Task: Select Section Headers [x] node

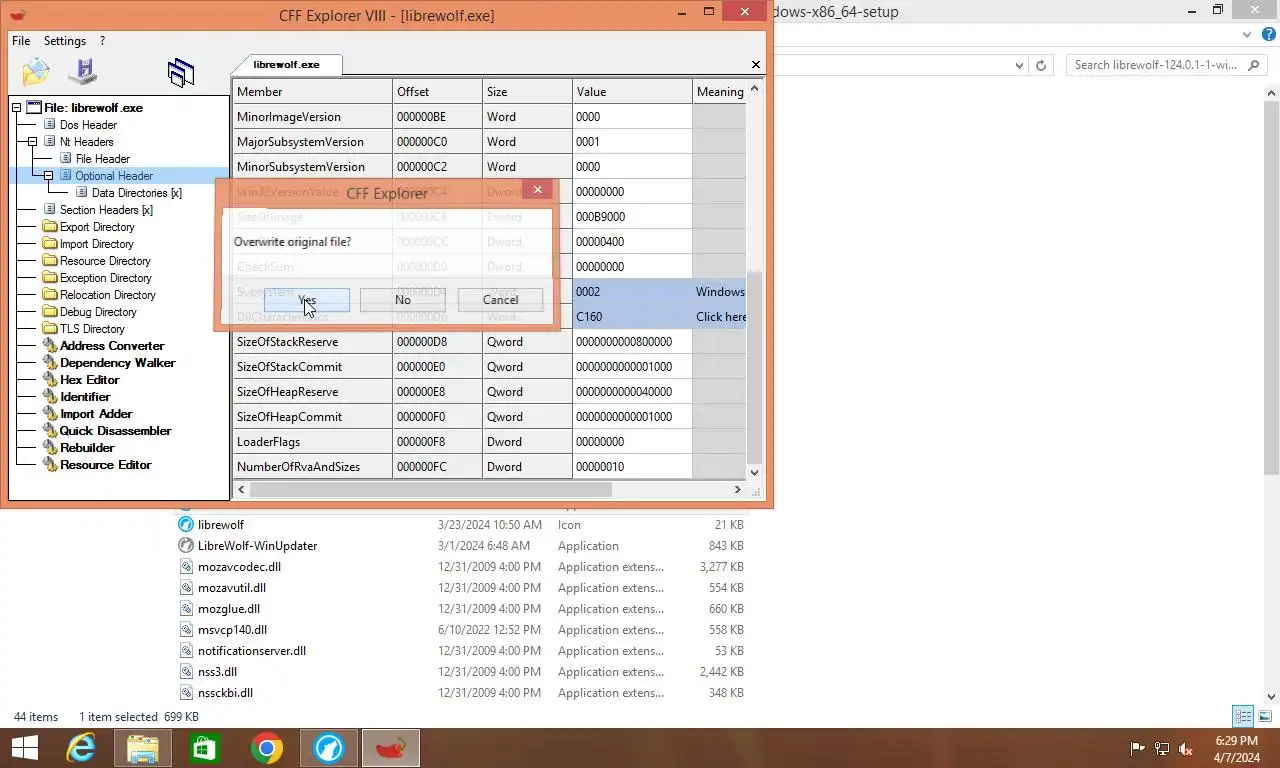Action: 106,210
